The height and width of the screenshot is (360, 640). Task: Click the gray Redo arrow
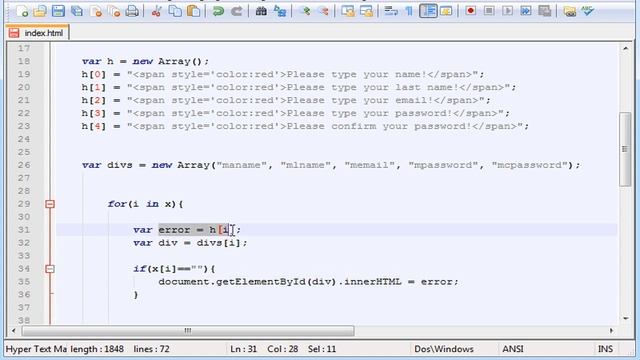(236, 11)
